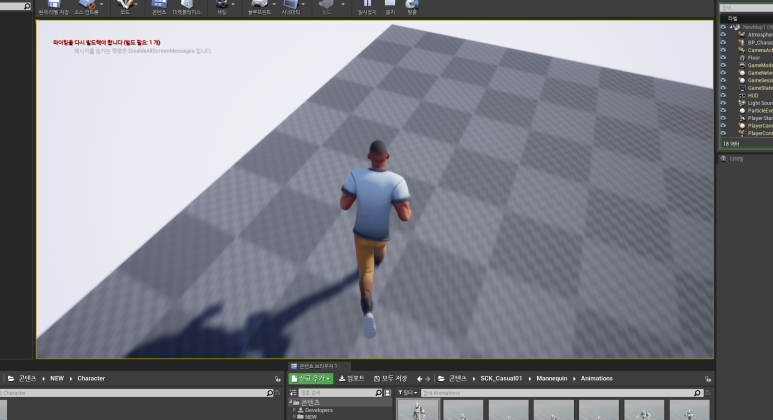Toggle the sources panel tree icon
Image resolution: width=773 pixels, height=420 pixels.
click(293, 393)
